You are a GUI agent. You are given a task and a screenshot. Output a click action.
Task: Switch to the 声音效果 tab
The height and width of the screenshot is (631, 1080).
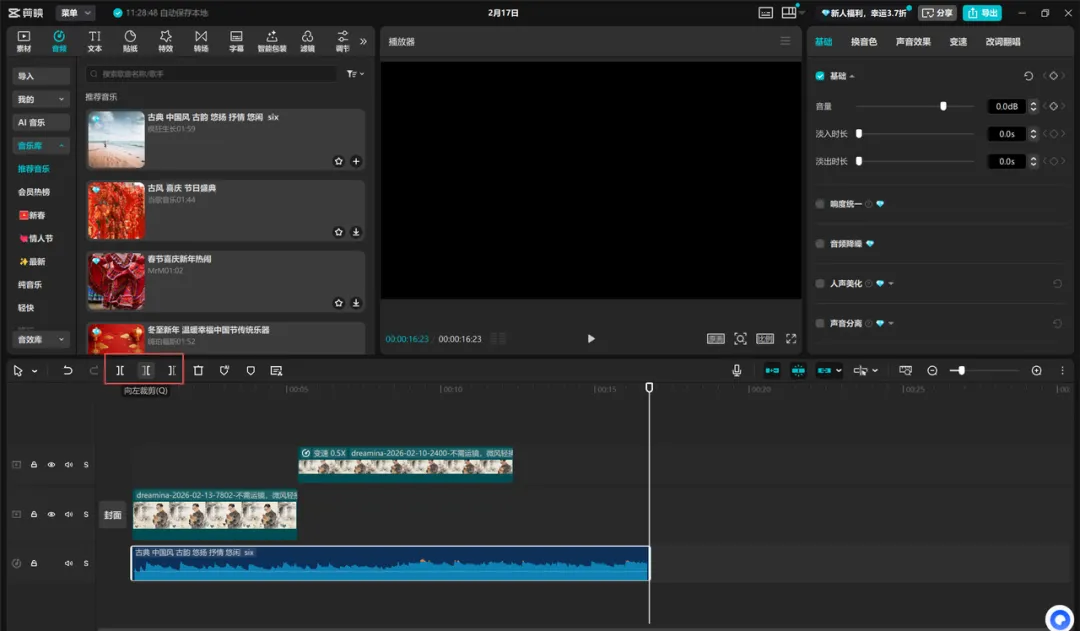[x=913, y=42]
